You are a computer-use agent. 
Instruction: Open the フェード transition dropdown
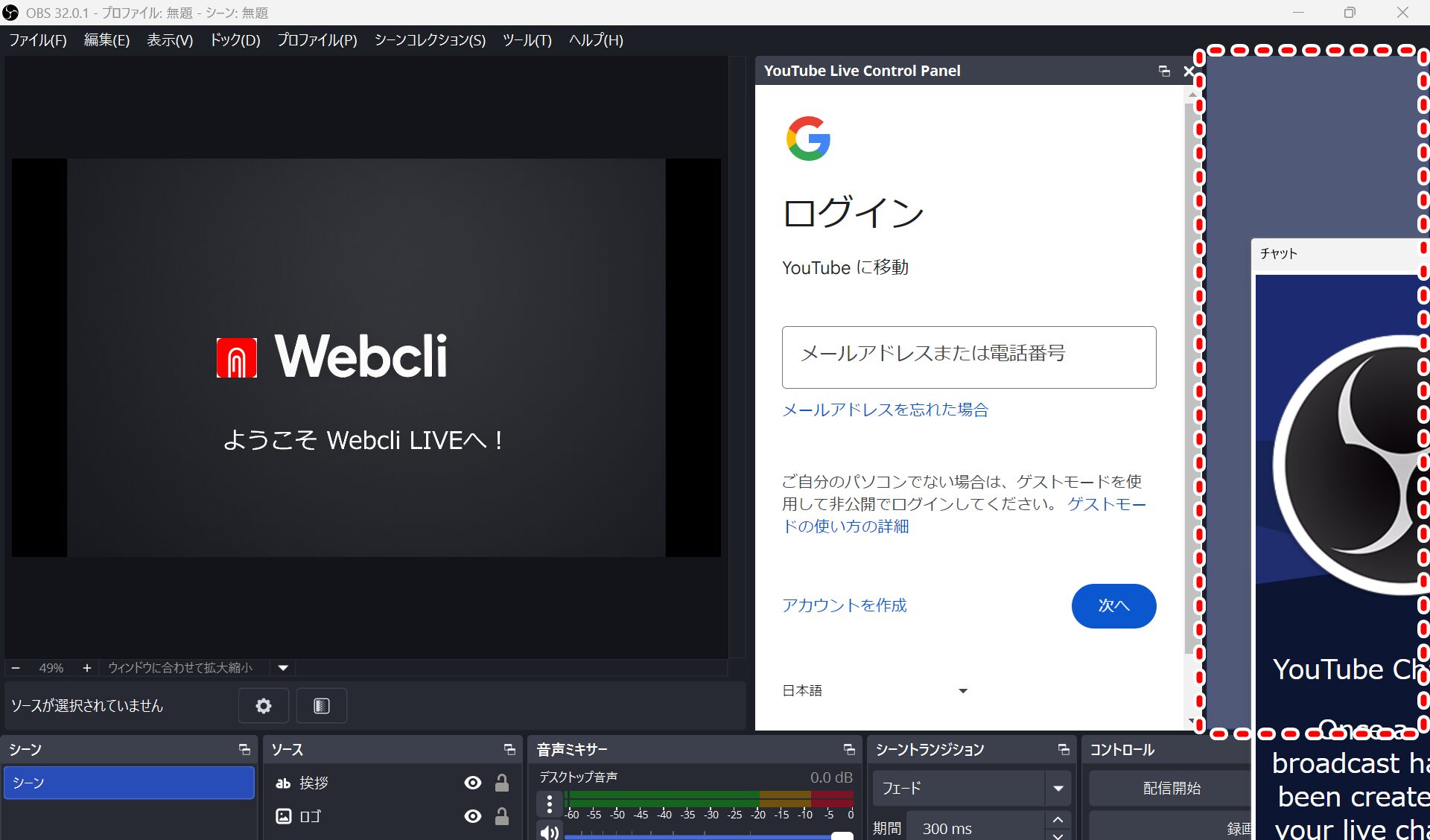(x=1058, y=789)
